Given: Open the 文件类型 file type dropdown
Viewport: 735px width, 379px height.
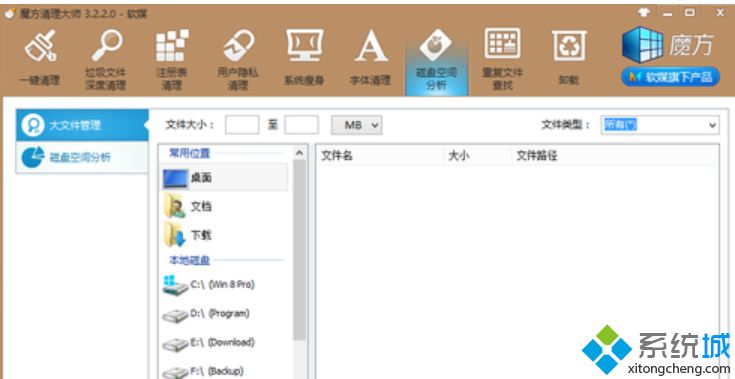Looking at the screenshot, I should coord(660,125).
